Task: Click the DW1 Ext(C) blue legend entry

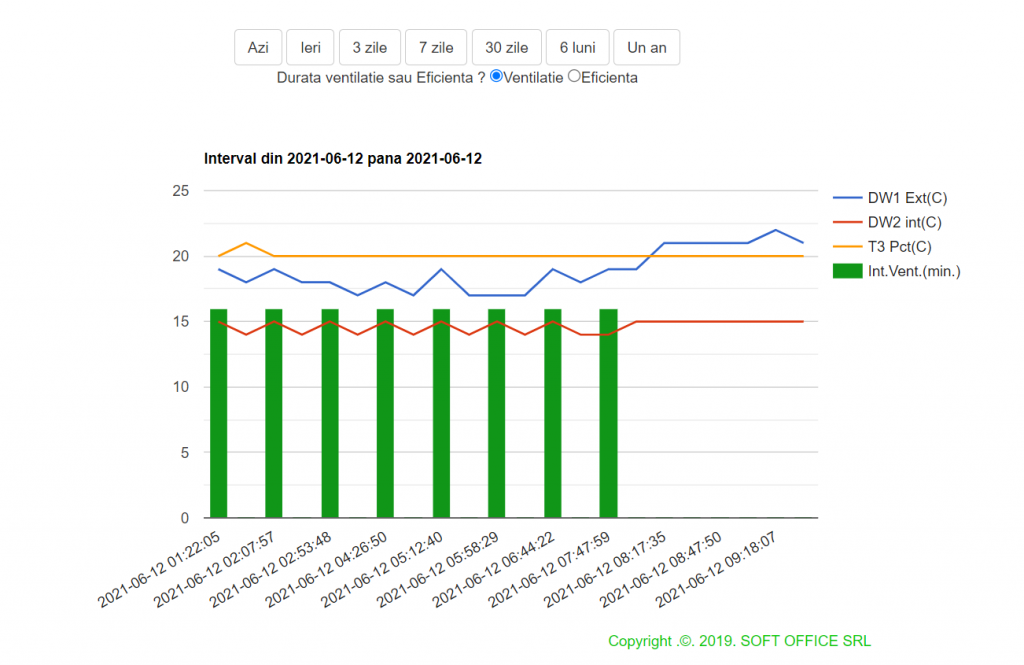Action: click(x=907, y=198)
